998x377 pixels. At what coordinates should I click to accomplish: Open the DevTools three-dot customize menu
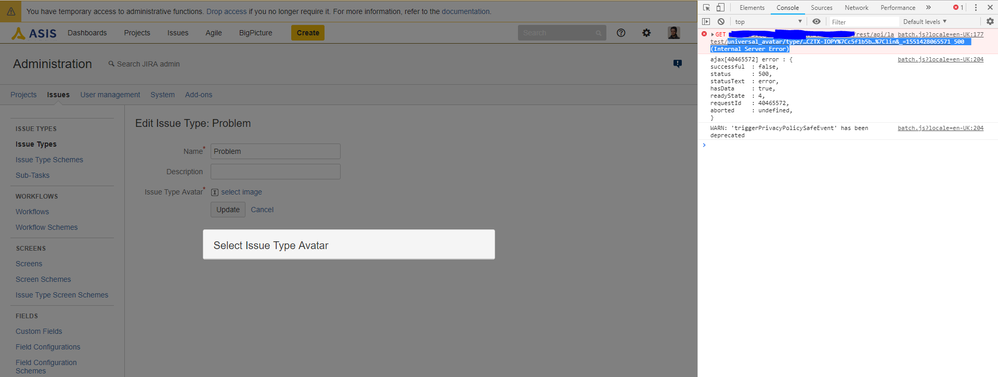click(x=976, y=8)
